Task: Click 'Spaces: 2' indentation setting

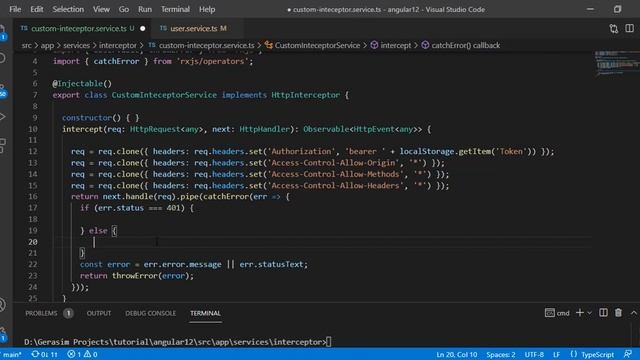Action: 501,354
